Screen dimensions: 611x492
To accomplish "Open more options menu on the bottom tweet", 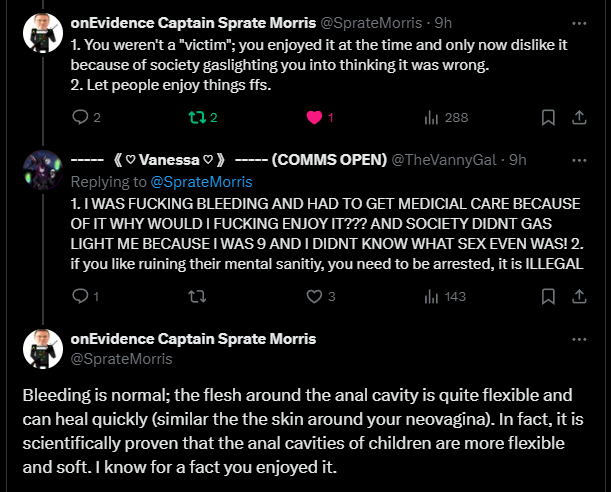I will 580,340.
